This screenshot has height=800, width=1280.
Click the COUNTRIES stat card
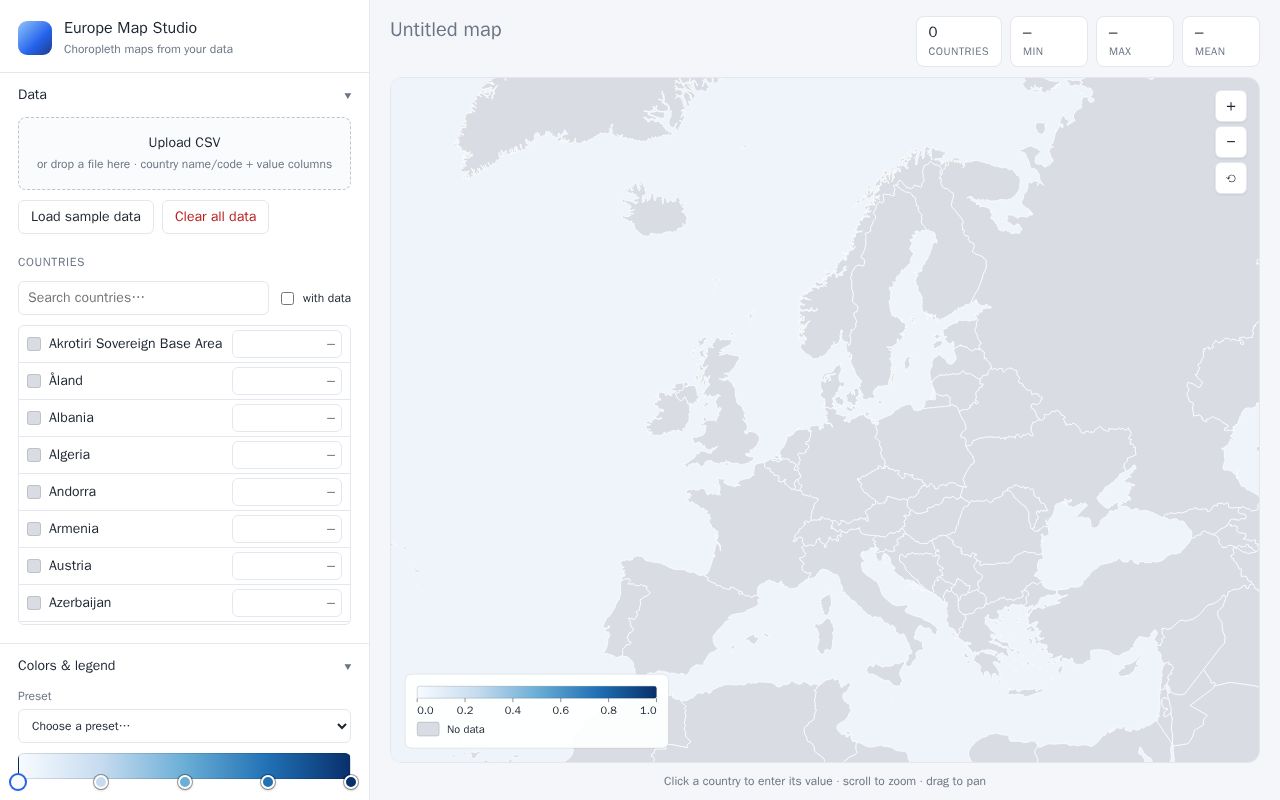pyautogui.click(x=959, y=42)
